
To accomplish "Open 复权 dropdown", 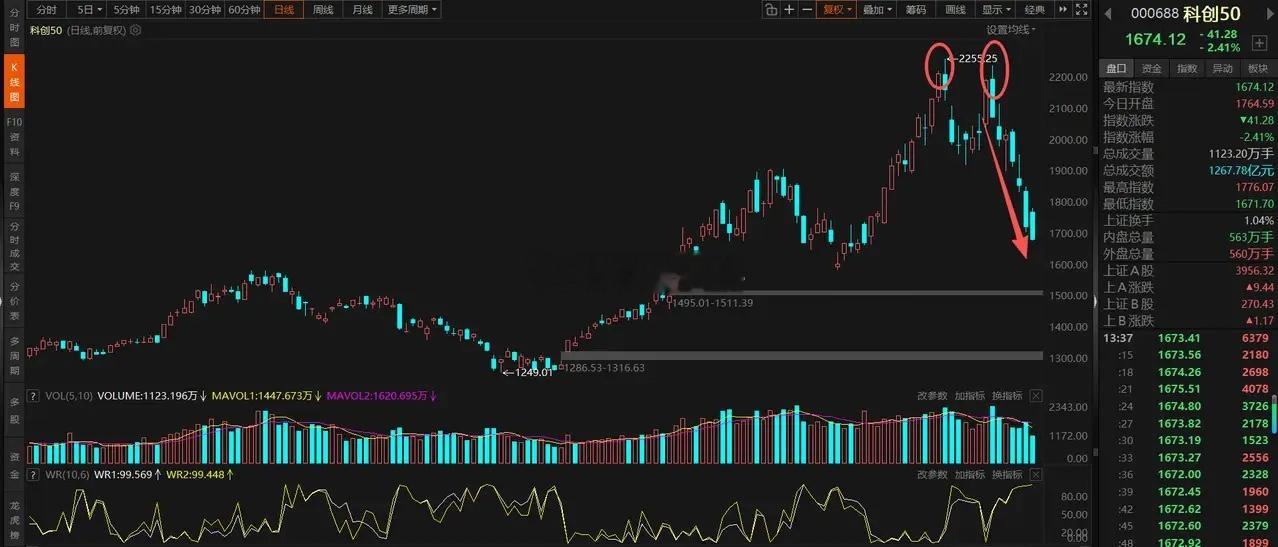I will (x=837, y=9).
